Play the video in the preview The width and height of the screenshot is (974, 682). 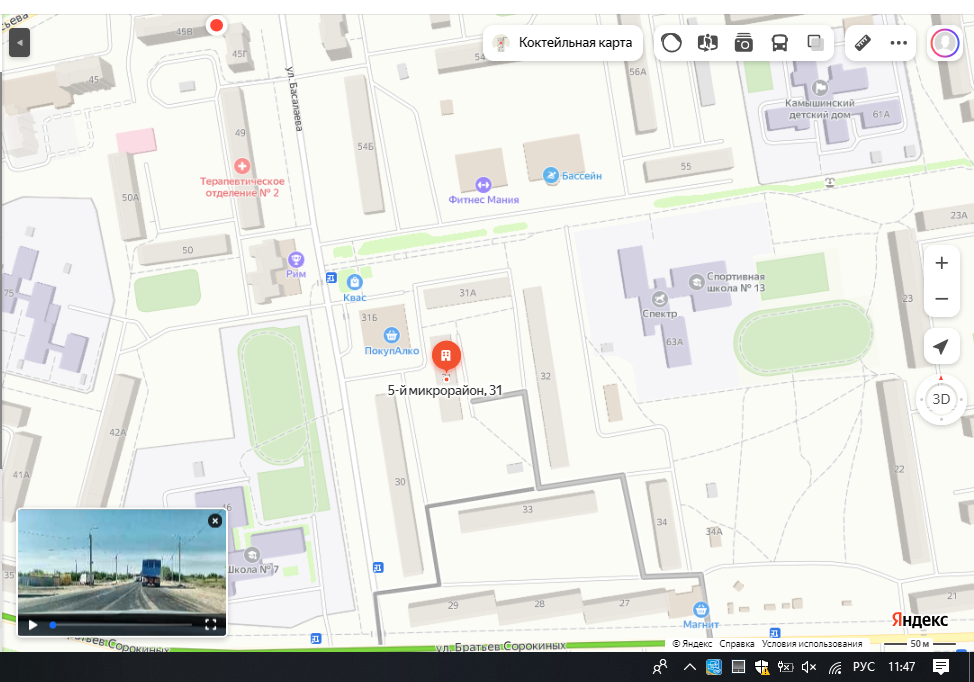[33, 625]
